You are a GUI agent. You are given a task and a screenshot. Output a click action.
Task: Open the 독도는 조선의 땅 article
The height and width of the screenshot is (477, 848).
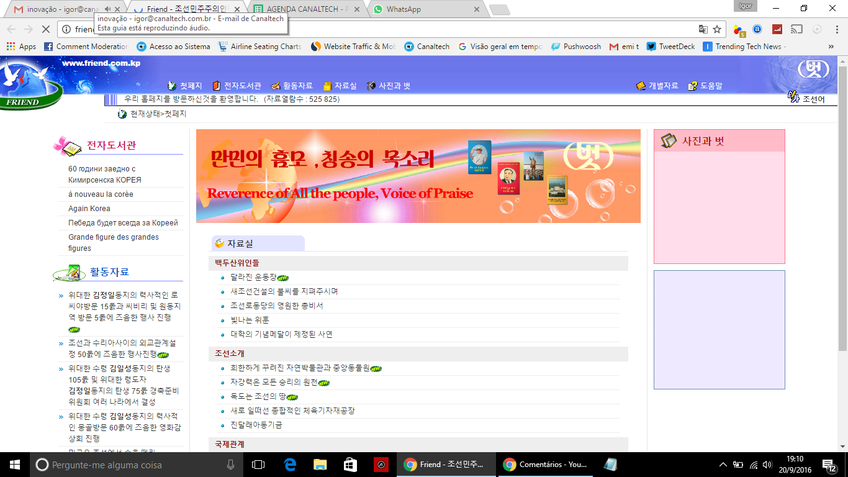click(258, 396)
